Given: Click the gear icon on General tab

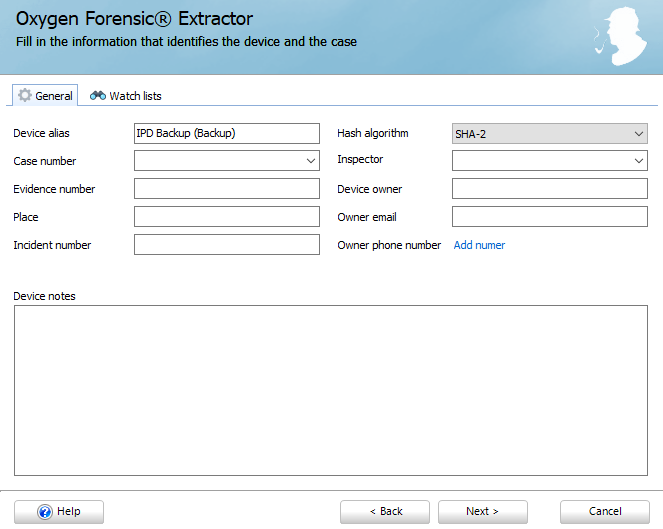Looking at the screenshot, I should pyautogui.click(x=25, y=96).
